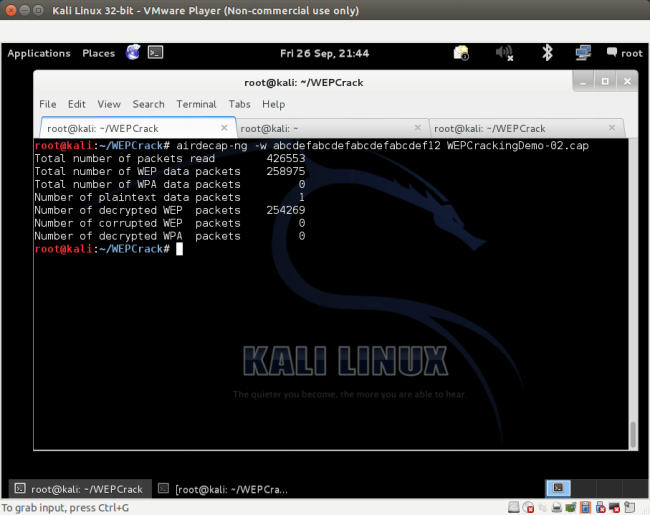Click the terminal's vertical scrollbar
The image size is (650, 515).
(x=631, y=435)
